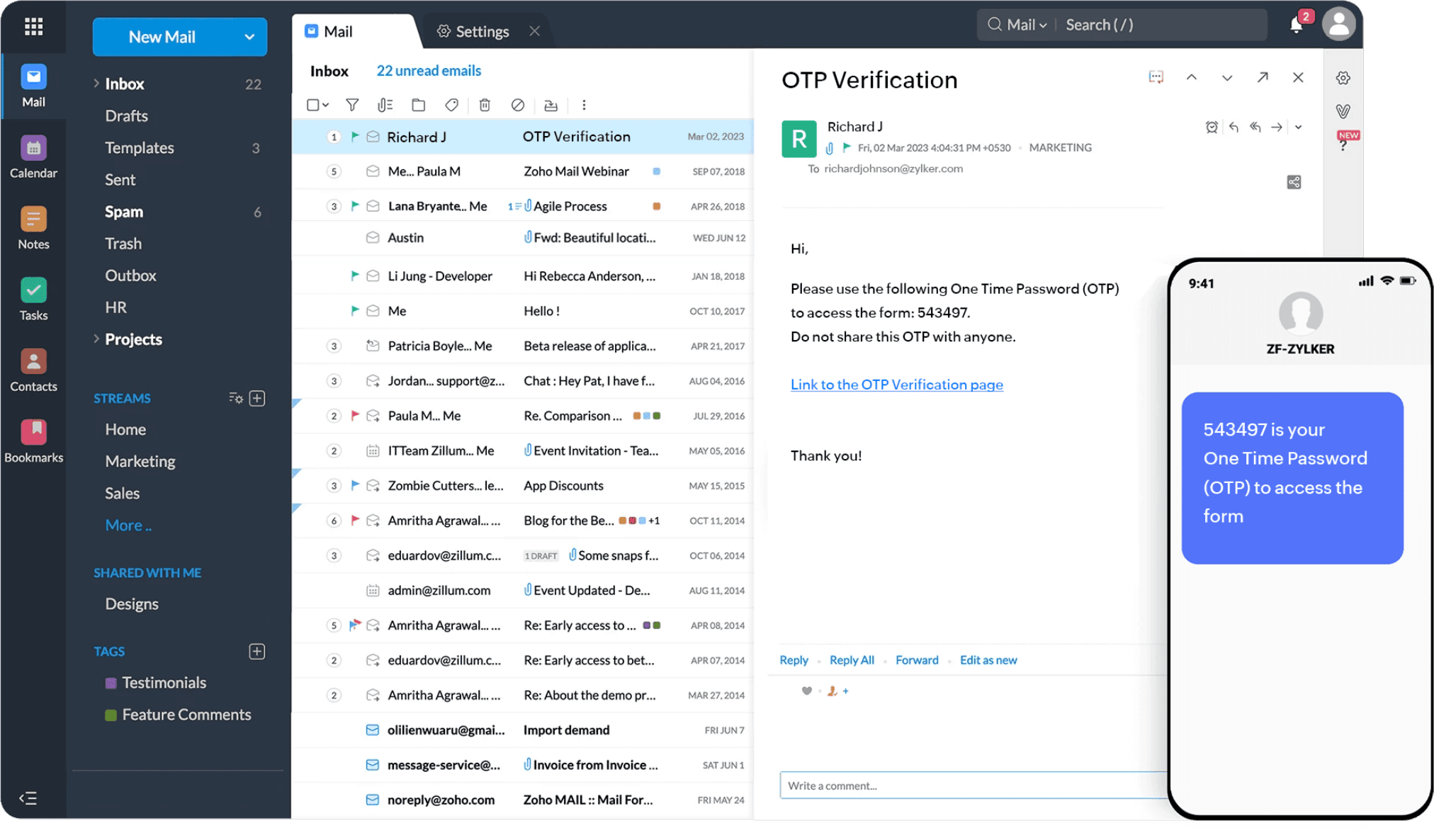Image resolution: width=1434 pixels, height=840 pixels.
Task: Expand conversation count on Me... Paula M
Action: [x=334, y=171]
